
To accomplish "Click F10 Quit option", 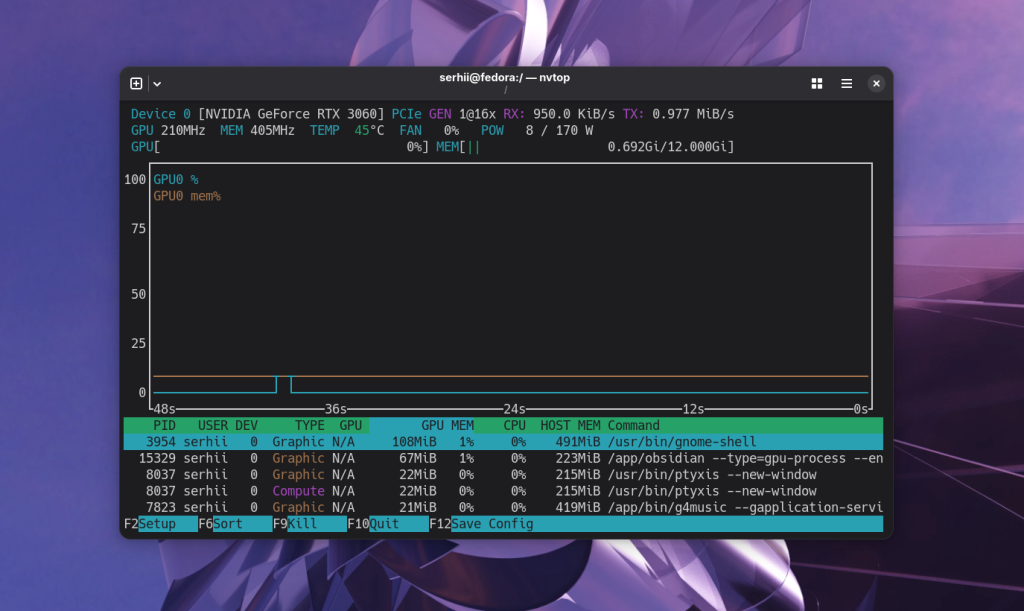I will 388,524.
